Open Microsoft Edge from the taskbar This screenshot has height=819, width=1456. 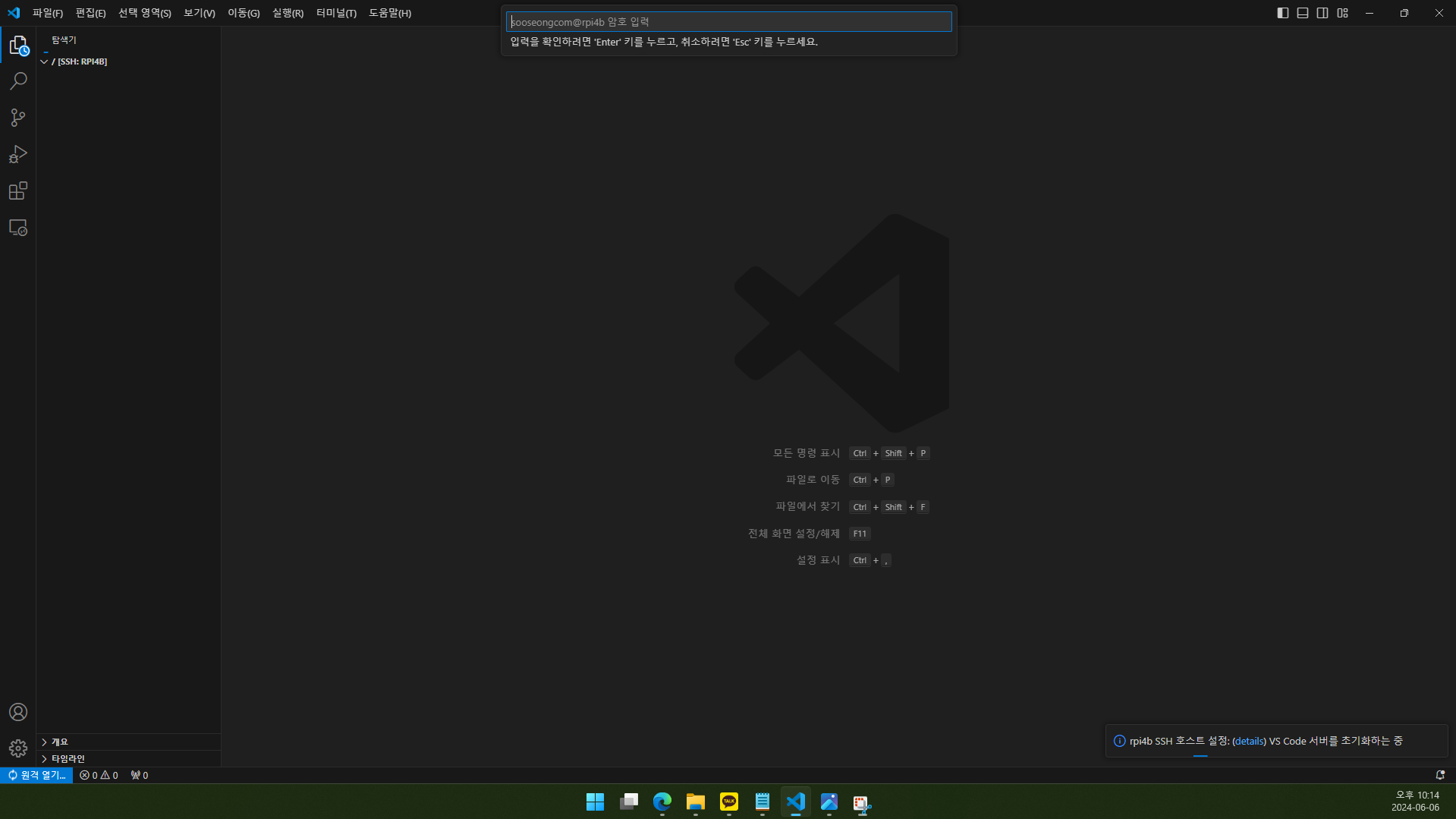click(x=662, y=802)
